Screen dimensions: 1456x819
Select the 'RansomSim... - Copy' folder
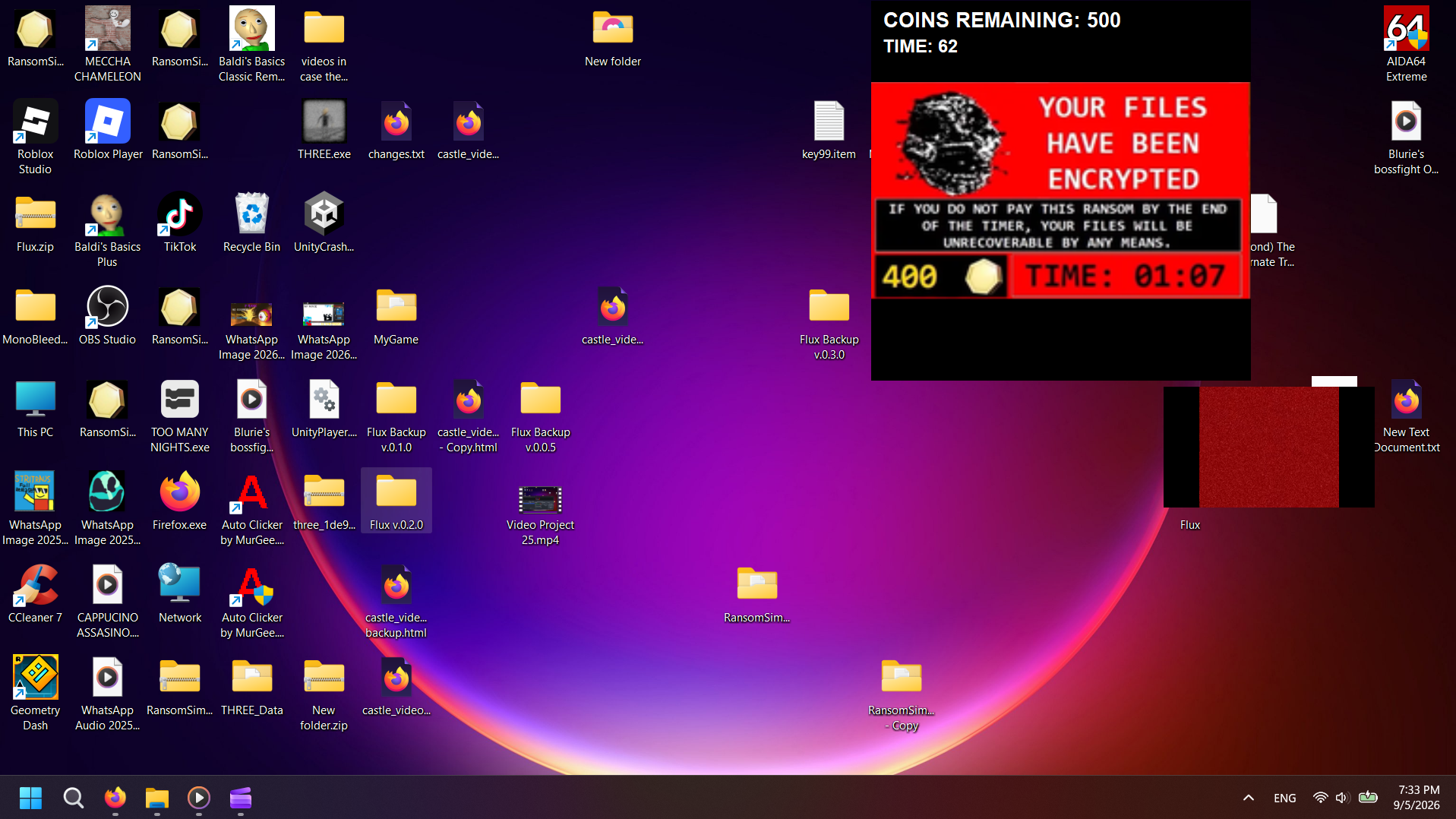(x=901, y=694)
